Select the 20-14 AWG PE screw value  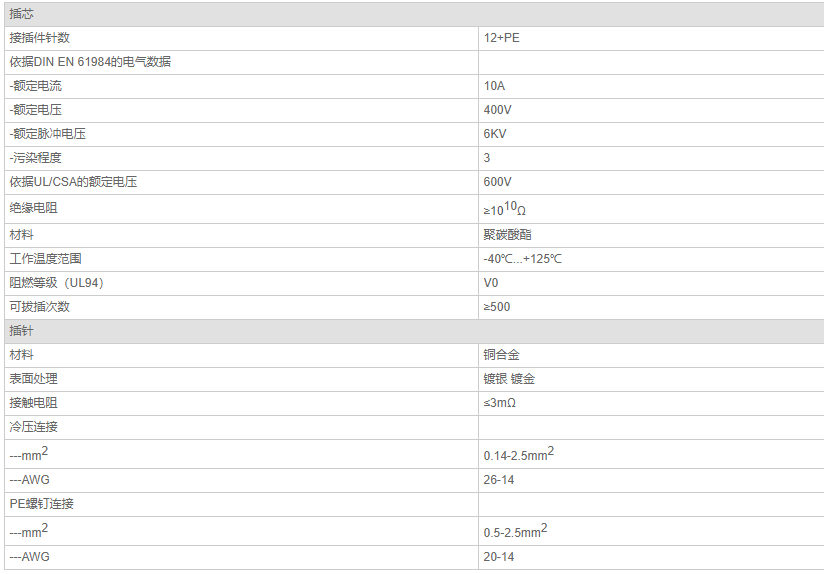pyautogui.click(x=499, y=557)
